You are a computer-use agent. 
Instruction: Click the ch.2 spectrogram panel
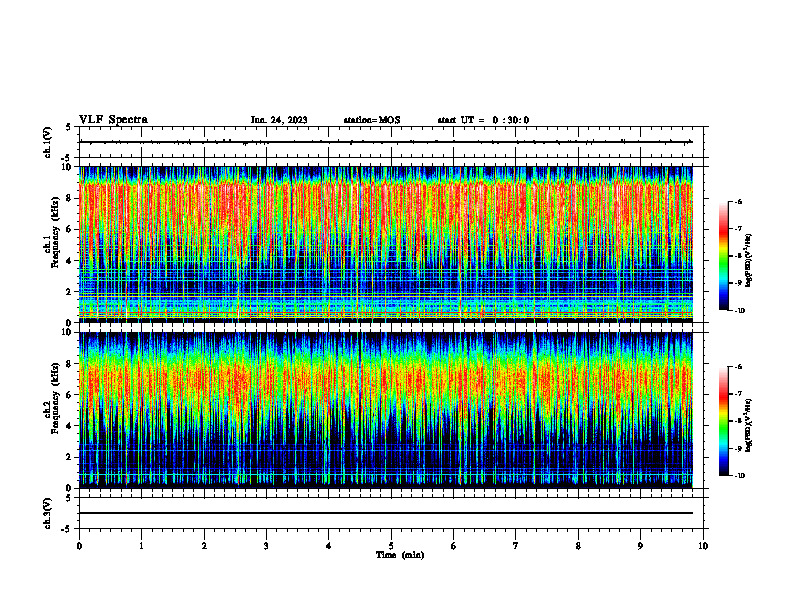point(385,410)
